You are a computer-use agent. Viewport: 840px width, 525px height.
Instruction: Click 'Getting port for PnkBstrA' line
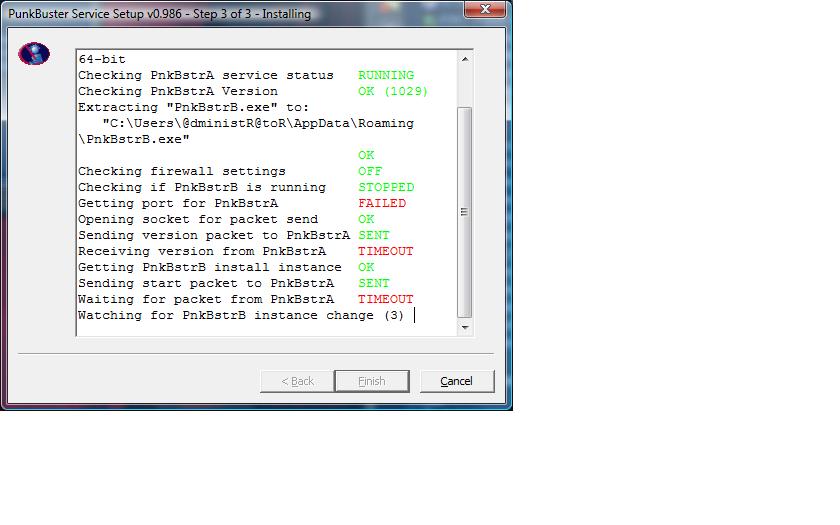[178, 204]
